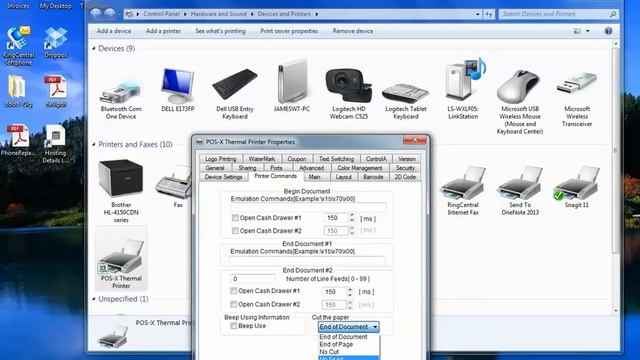The width and height of the screenshot is (640, 360).
Task: Open the Cut the paper dropdown
Action: [349, 327]
